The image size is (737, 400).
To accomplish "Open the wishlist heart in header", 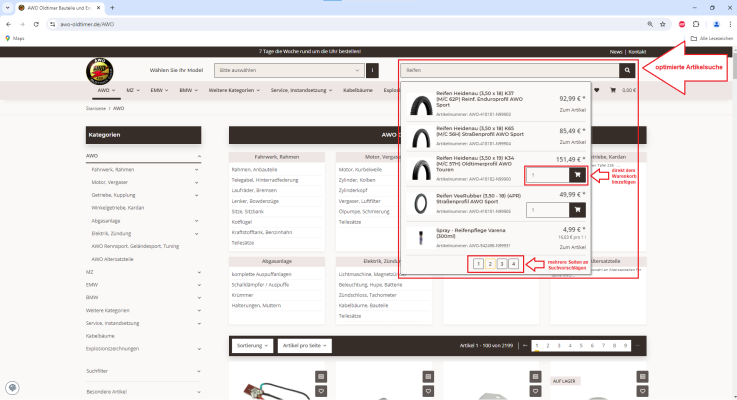I will point(596,90).
